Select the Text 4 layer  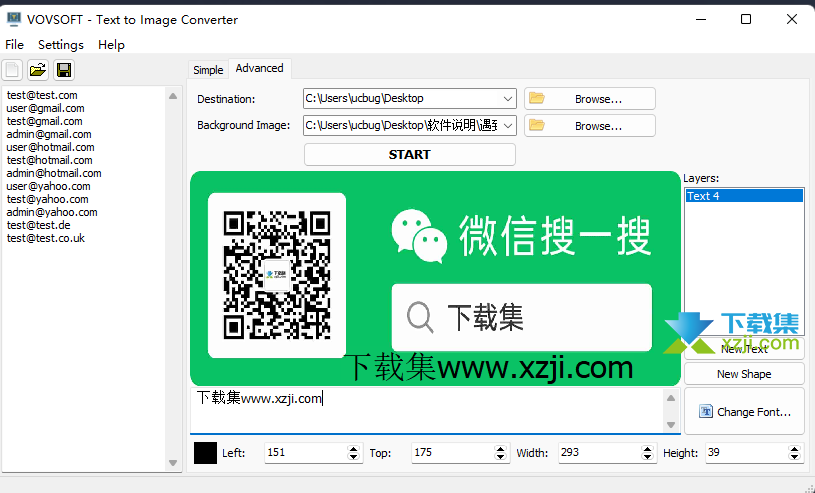point(744,196)
